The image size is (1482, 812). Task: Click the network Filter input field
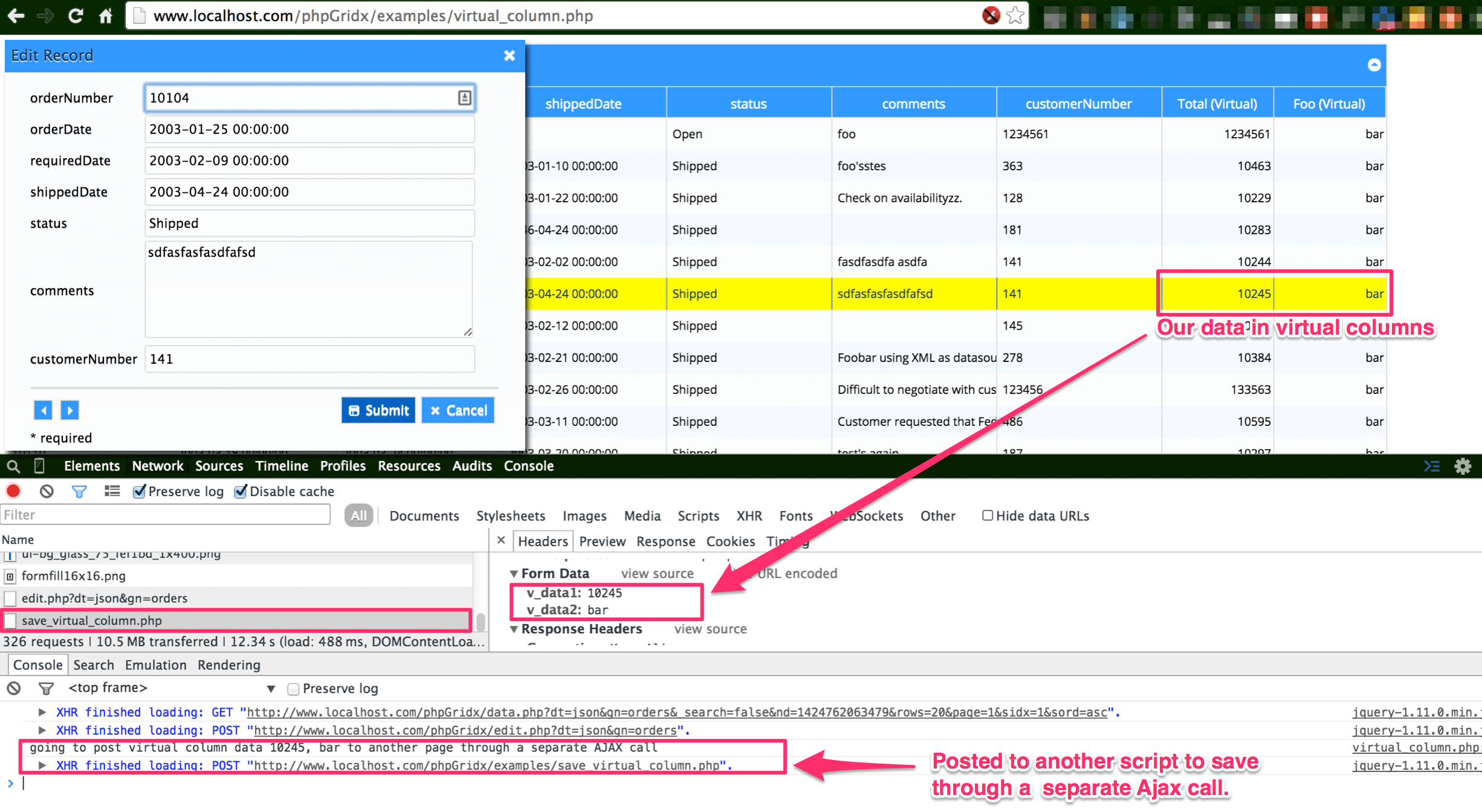coord(166,515)
